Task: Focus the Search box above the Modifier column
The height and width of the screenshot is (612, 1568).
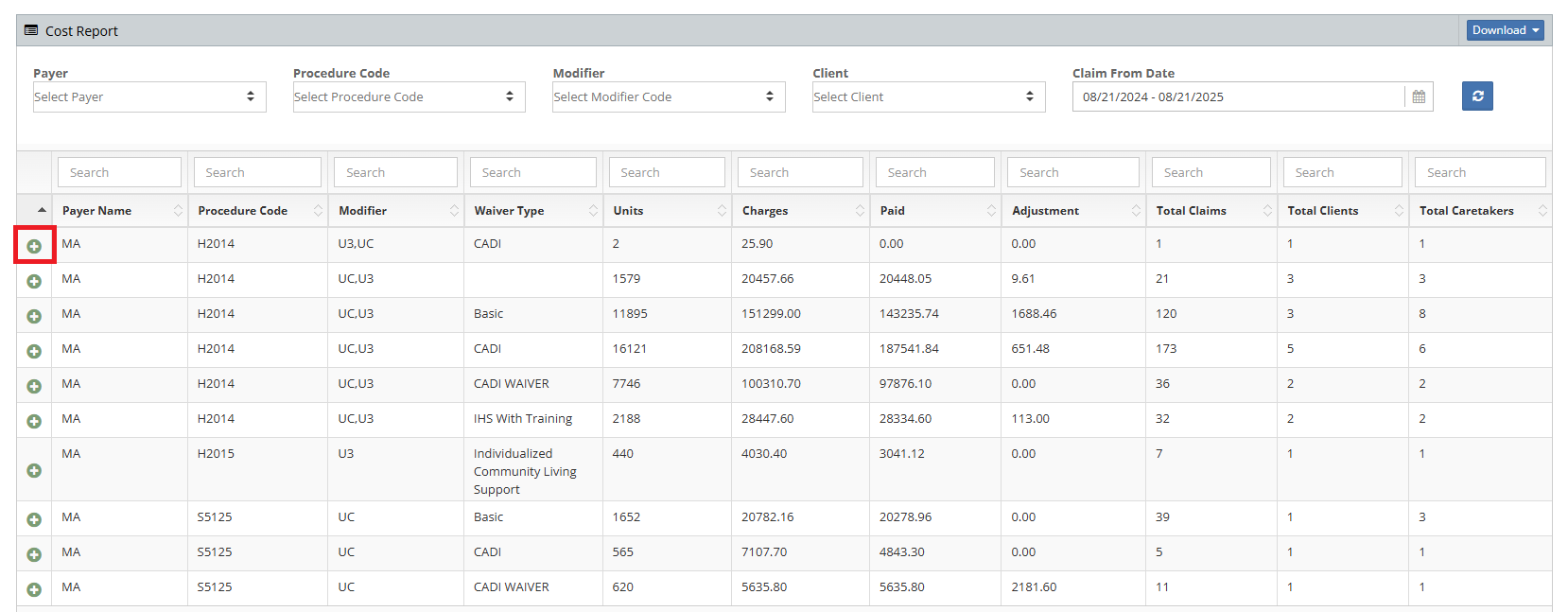Action: [x=395, y=172]
